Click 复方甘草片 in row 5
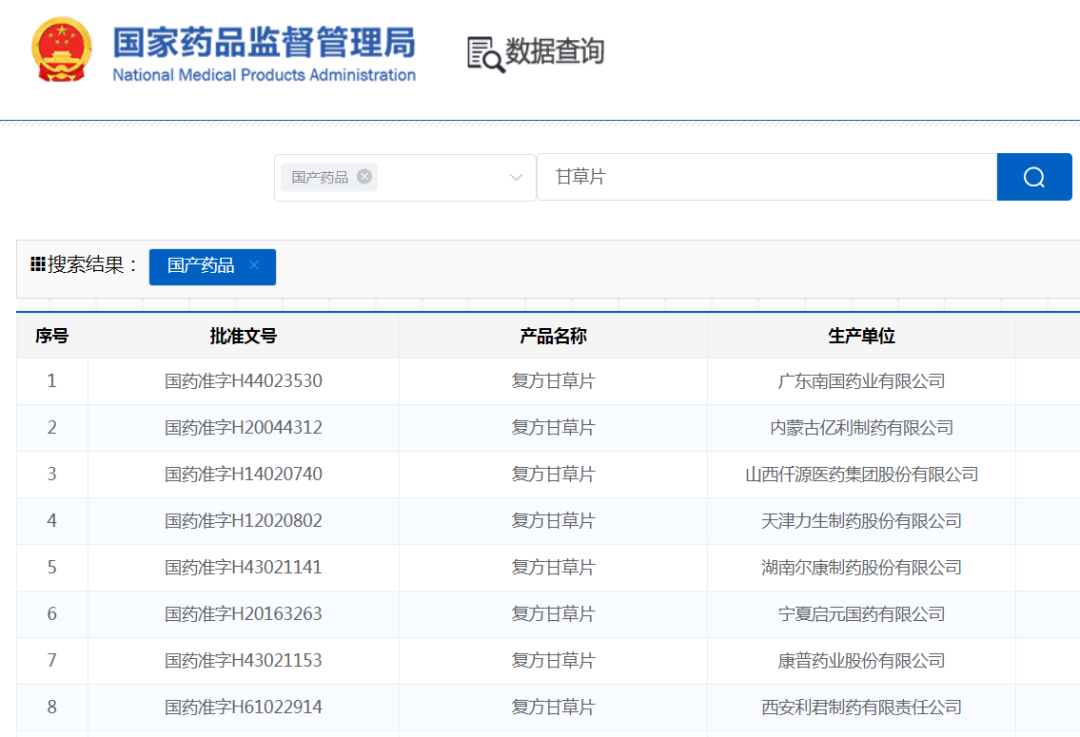 pos(553,568)
